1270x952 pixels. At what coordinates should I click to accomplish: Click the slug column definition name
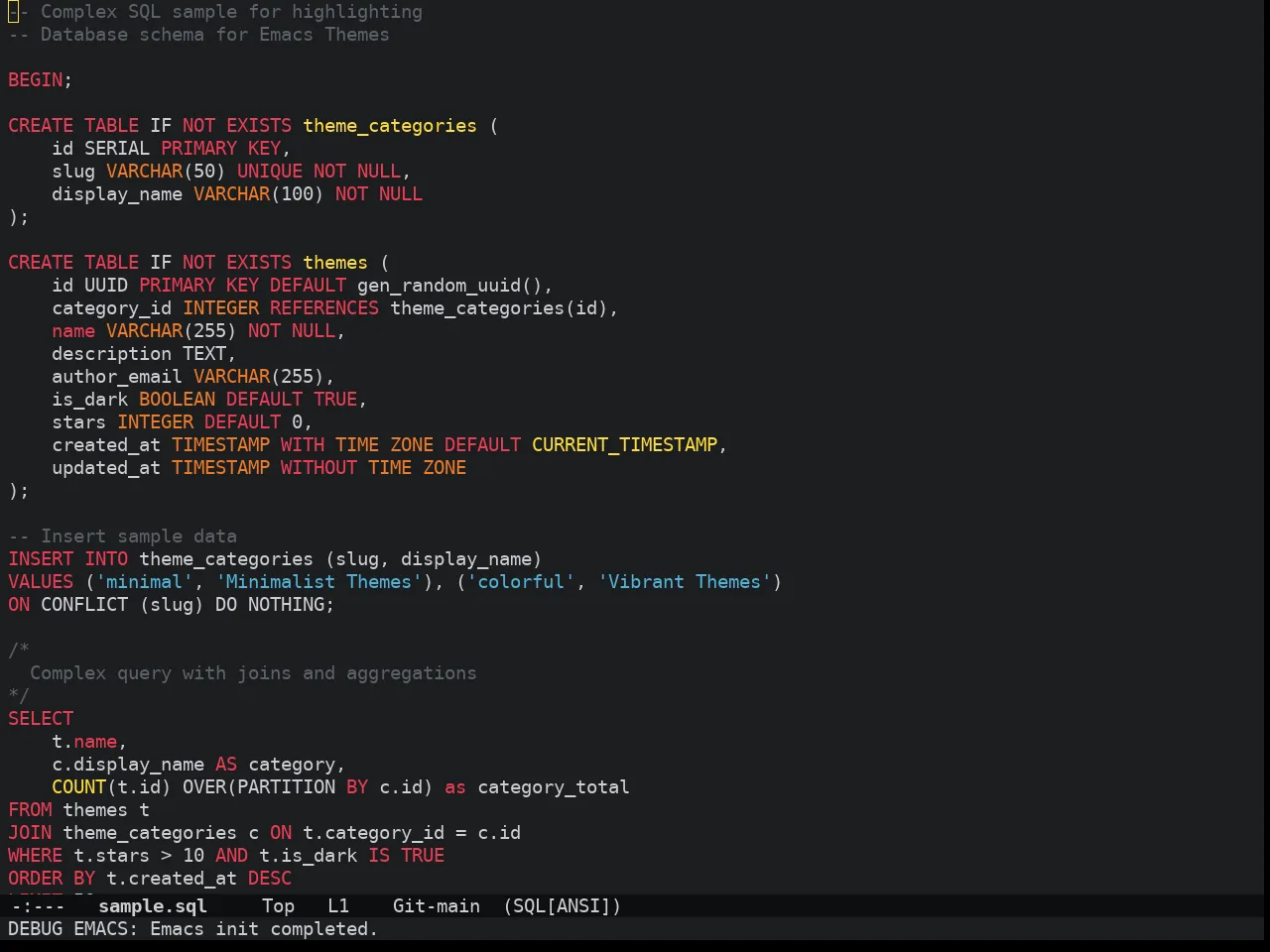(73, 172)
